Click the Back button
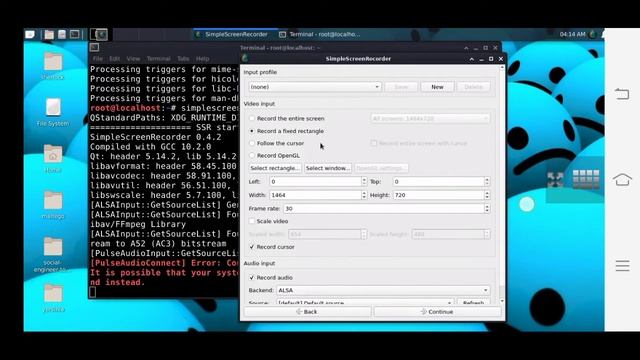640x360 pixels. point(307,312)
